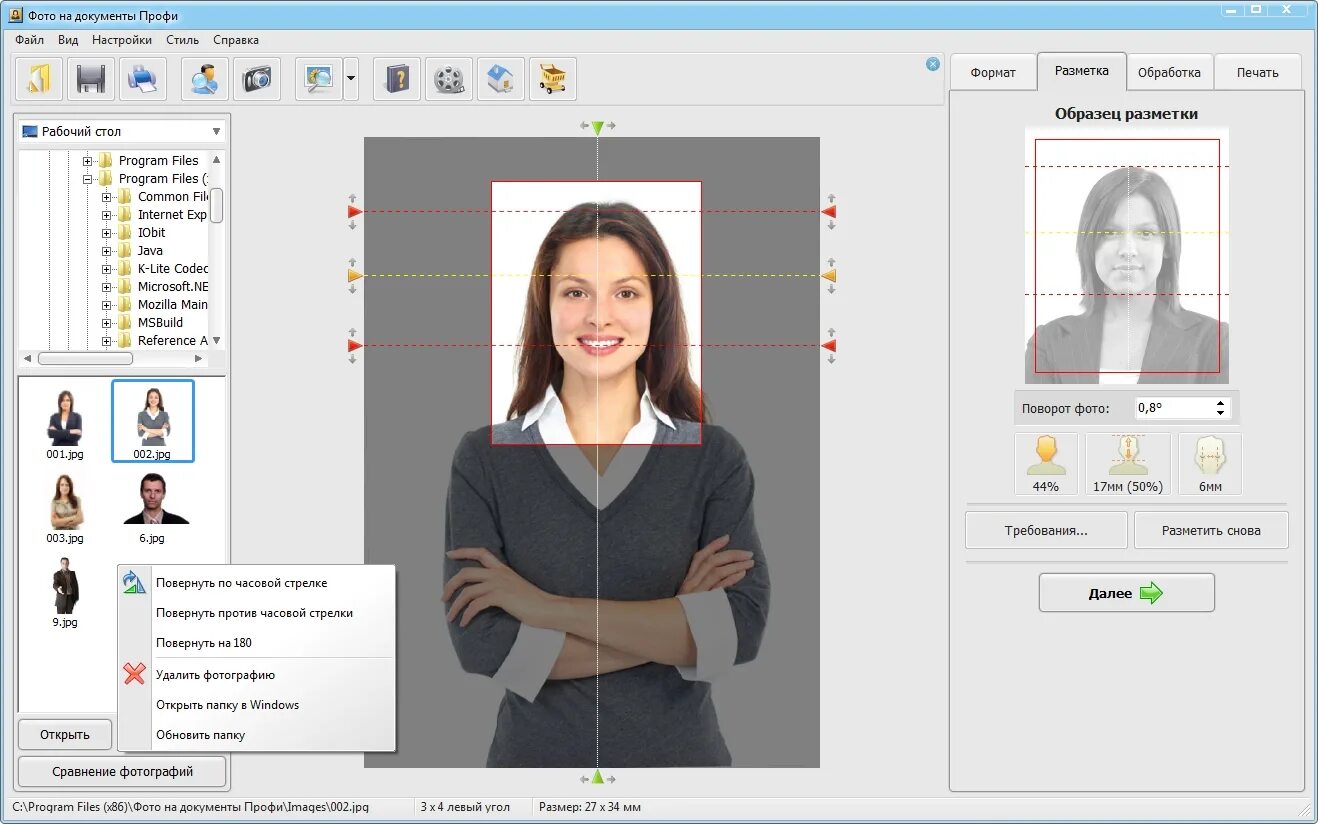
Task: Click the rotate clockwise menu icon
Action: point(134,582)
